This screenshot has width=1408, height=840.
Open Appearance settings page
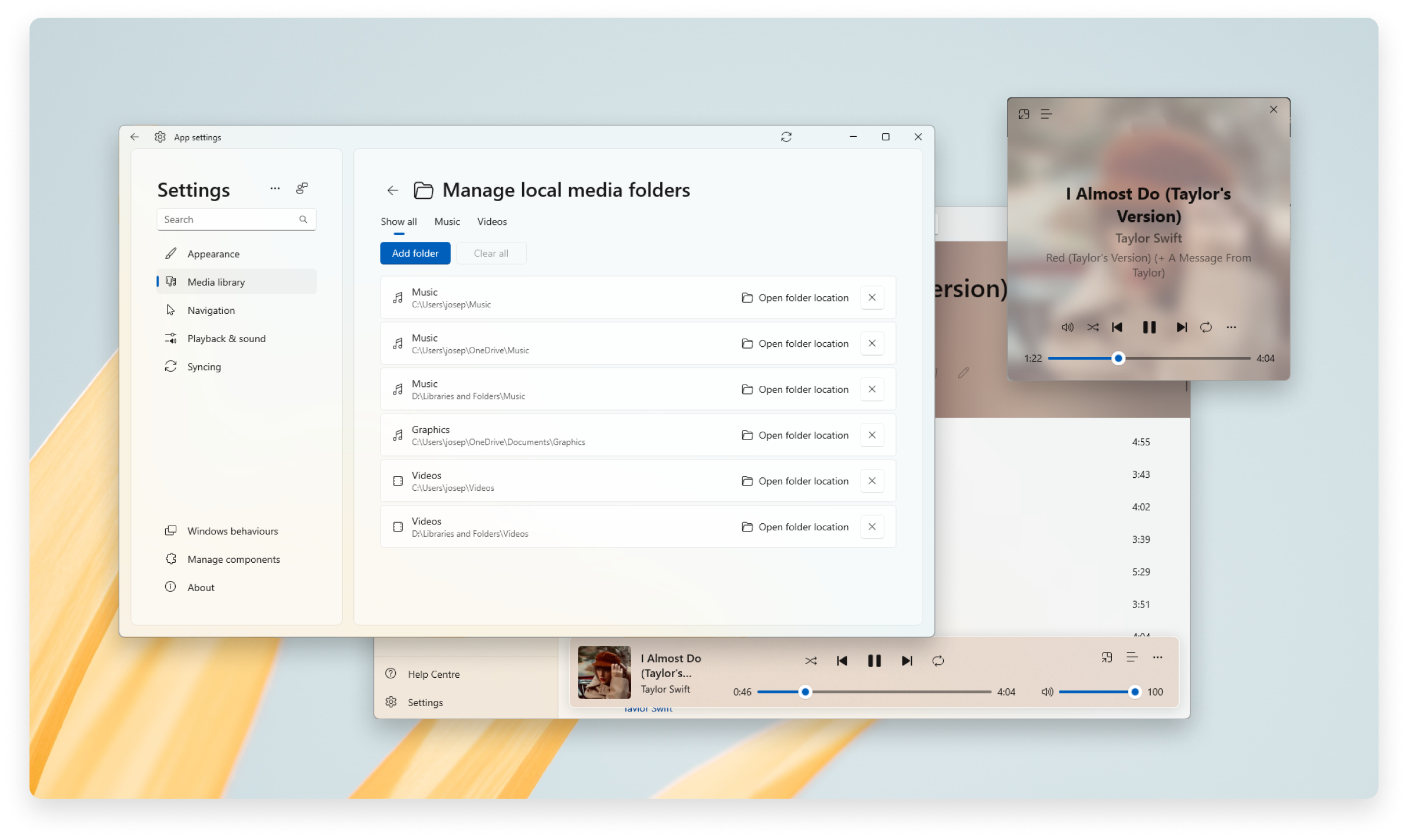click(x=236, y=254)
